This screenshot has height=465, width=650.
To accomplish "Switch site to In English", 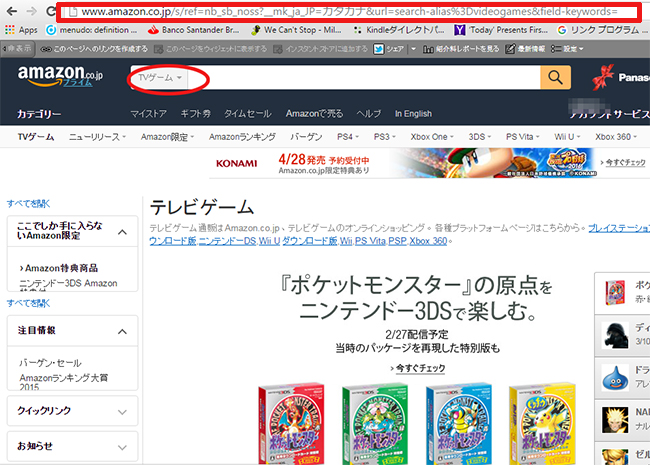I will click(x=413, y=114).
